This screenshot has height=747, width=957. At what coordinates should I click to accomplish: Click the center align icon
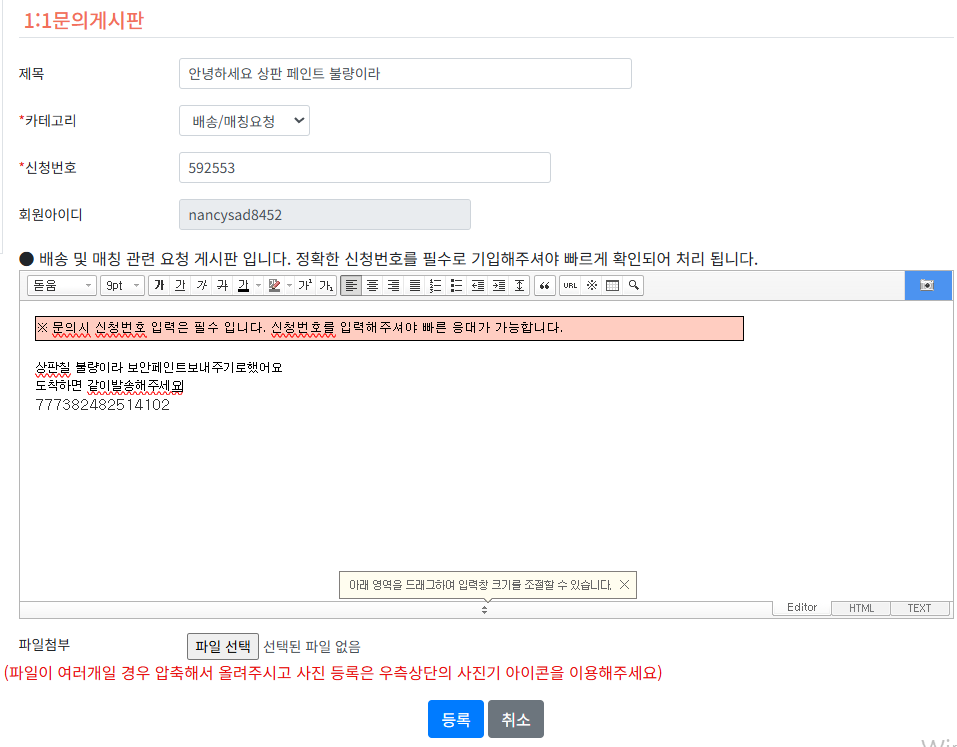click(x=372, y=286)
